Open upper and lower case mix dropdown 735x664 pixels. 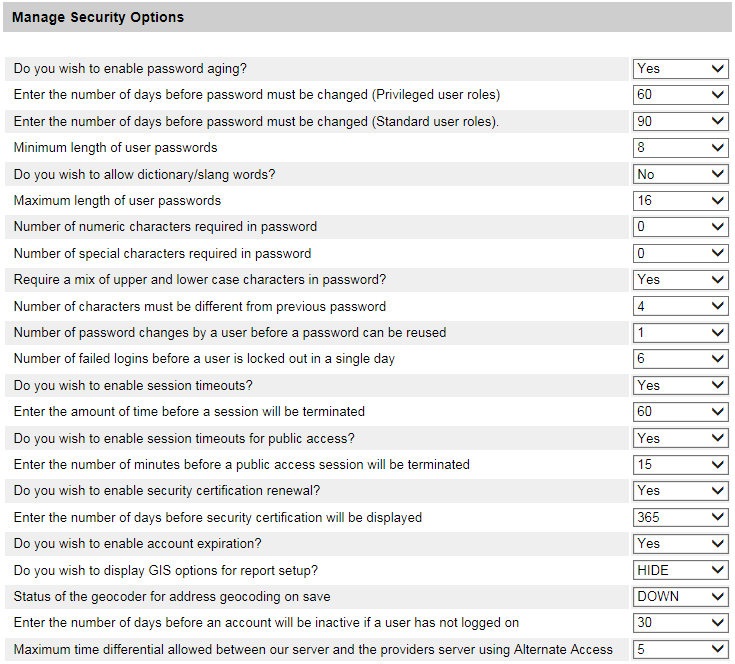click(x=681, y=280)
